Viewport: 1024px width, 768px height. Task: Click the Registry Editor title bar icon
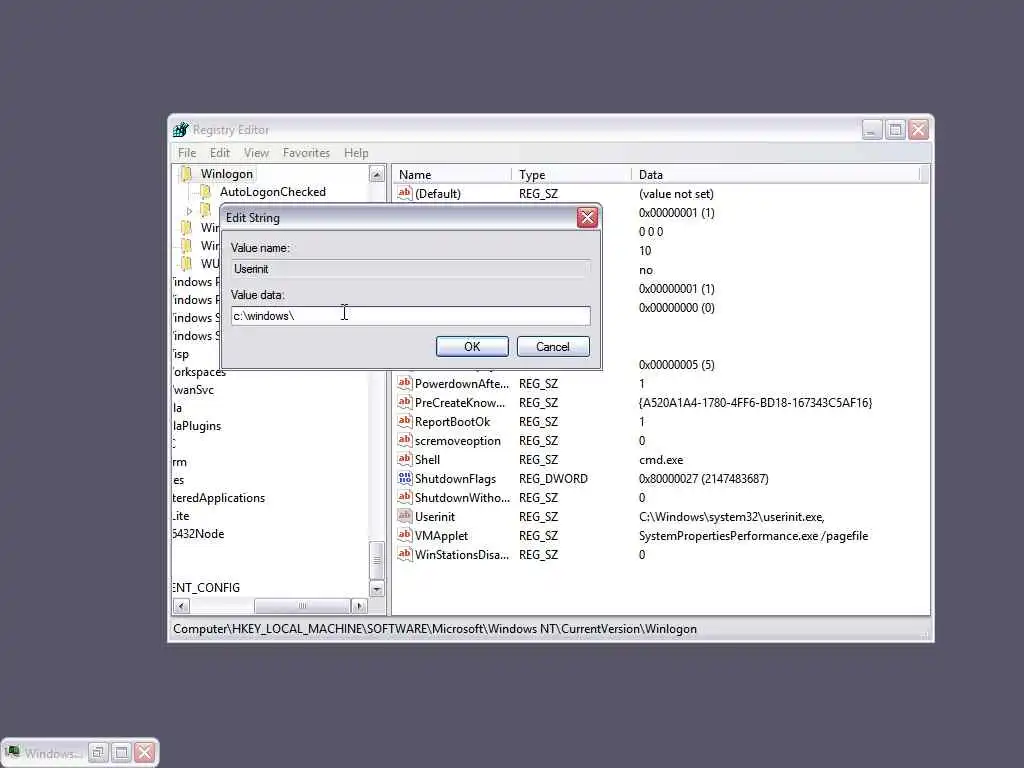[181, 129]
